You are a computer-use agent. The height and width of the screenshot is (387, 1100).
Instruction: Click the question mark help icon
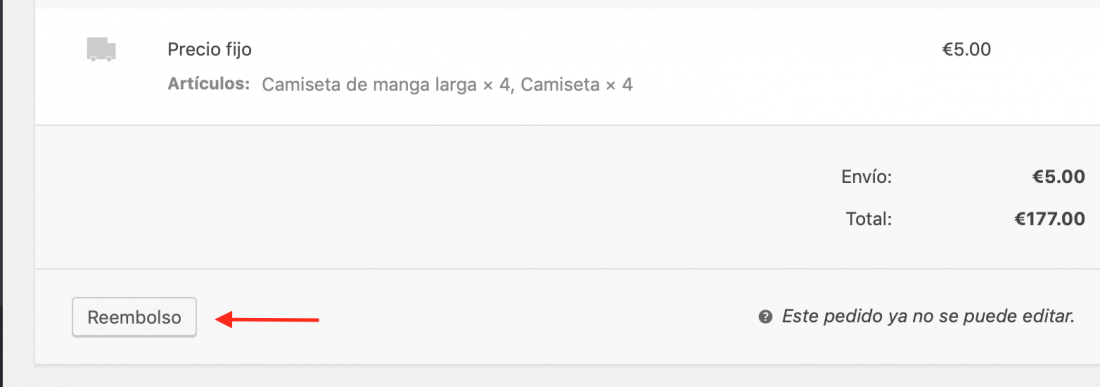765,317
